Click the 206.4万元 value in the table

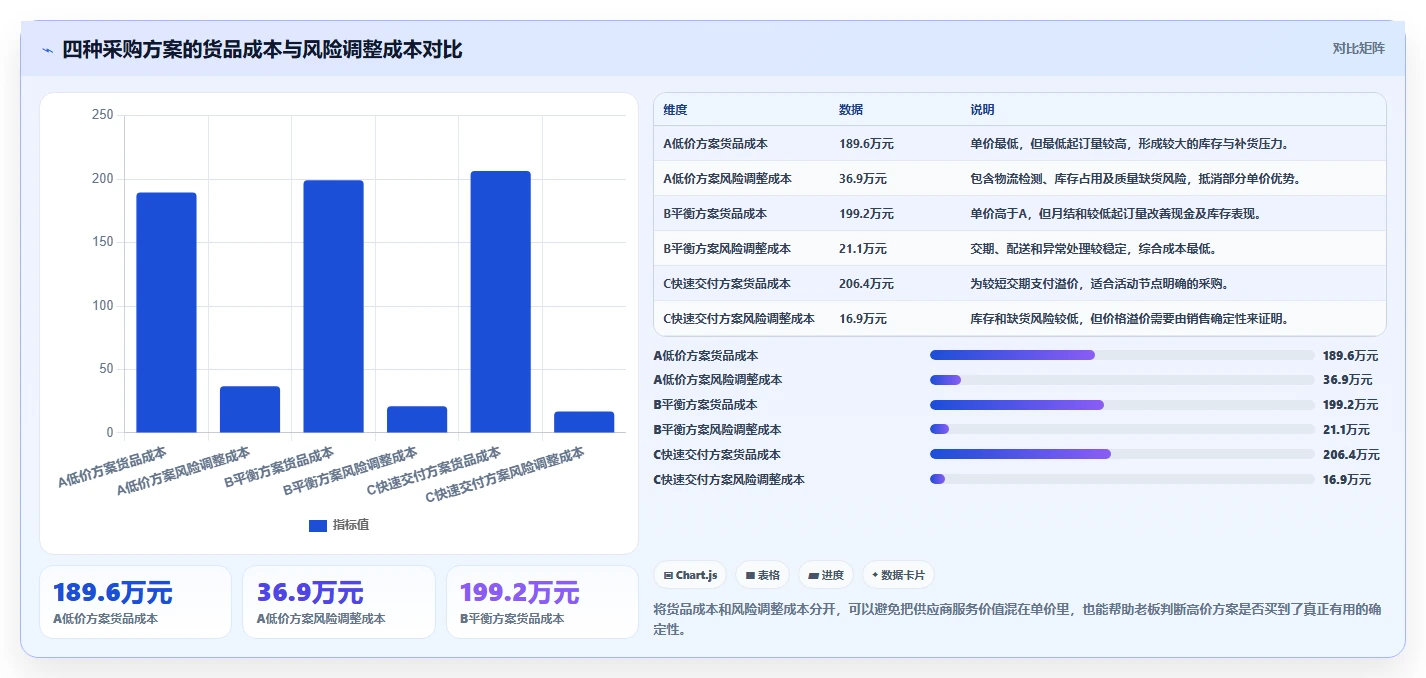click(866, 284)
